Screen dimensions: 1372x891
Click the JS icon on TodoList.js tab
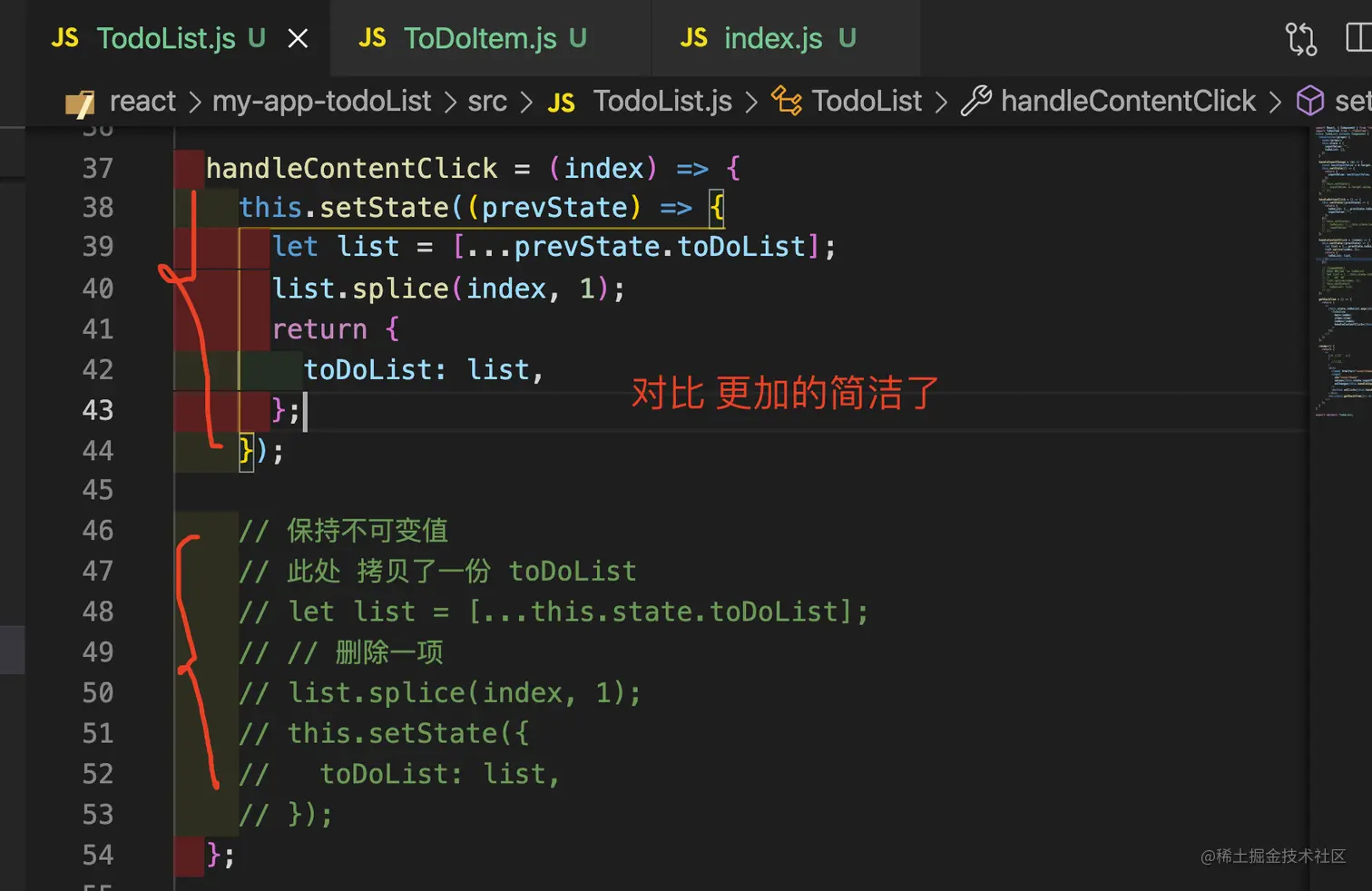pyautogui.click(x=65, y=39)
